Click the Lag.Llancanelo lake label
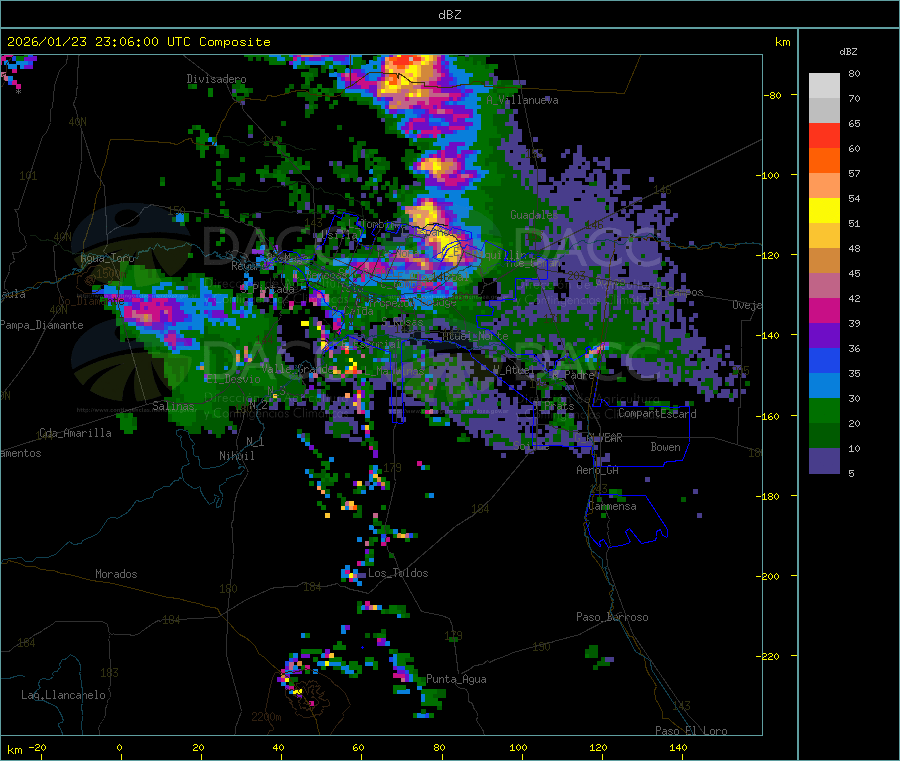The height and width of the screenshot is (761, 900). pyautogui.click(x=63, y=695)
